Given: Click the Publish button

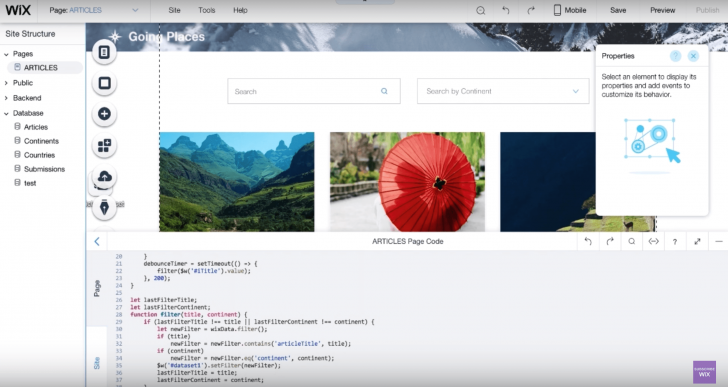Looking at the screenshot, I should click(x=707, y=10).
